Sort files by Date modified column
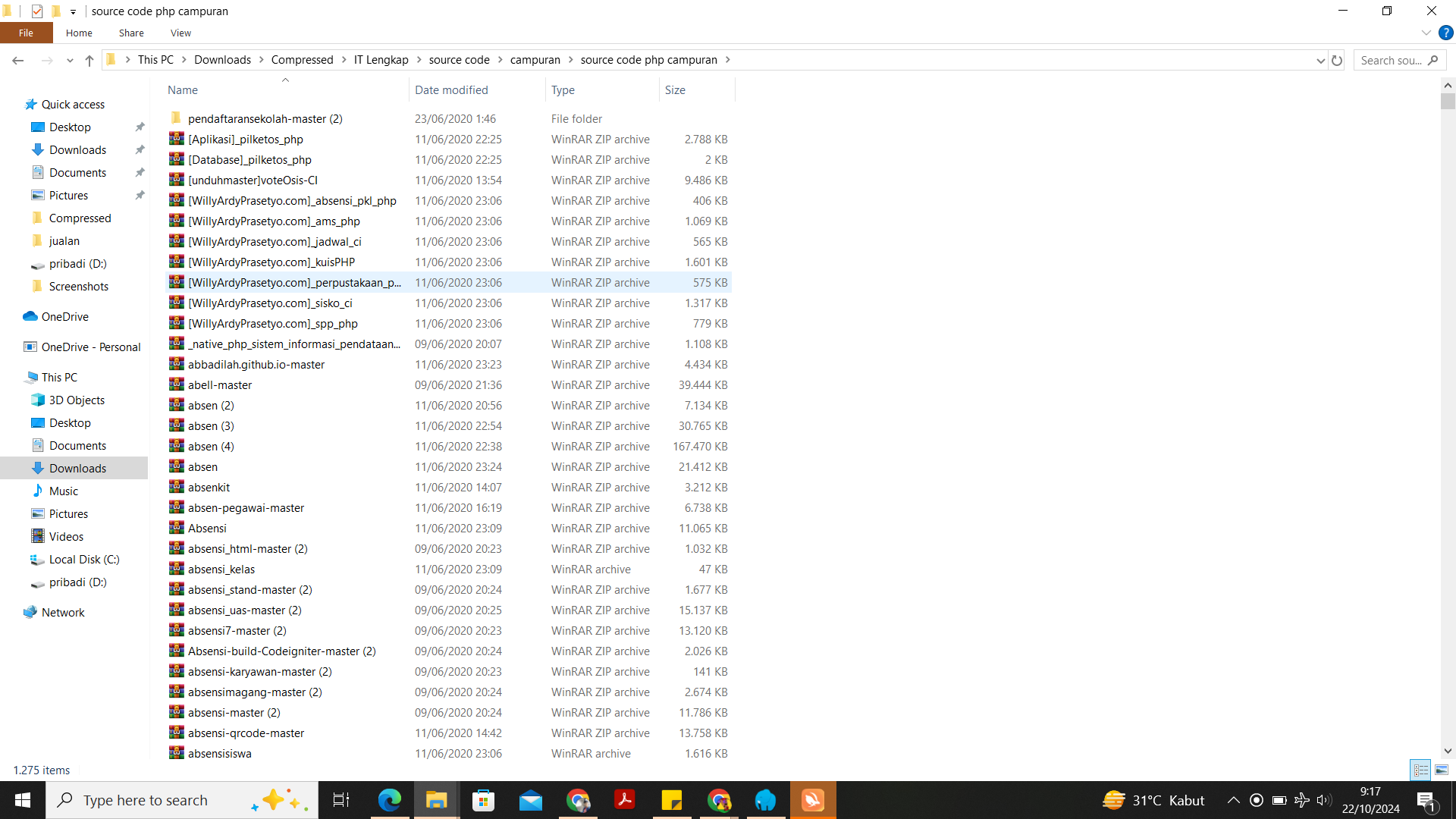Screen dimensions: 1456x819 (451, 89)
